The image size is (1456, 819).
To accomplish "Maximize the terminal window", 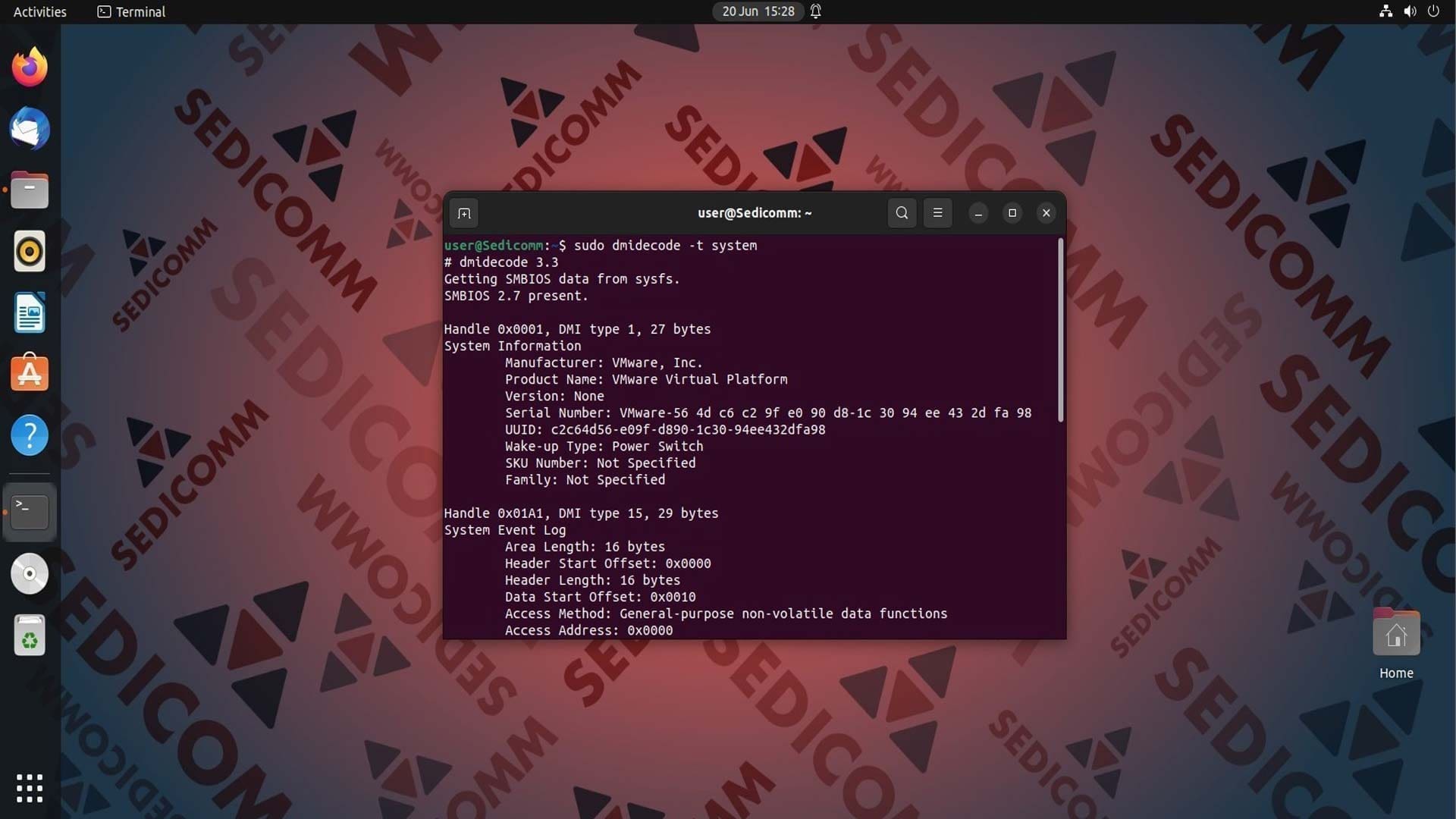I will (1012, 213).
